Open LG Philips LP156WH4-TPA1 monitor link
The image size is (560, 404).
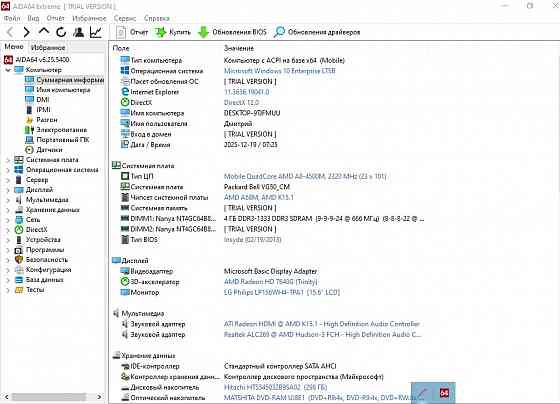282,292
